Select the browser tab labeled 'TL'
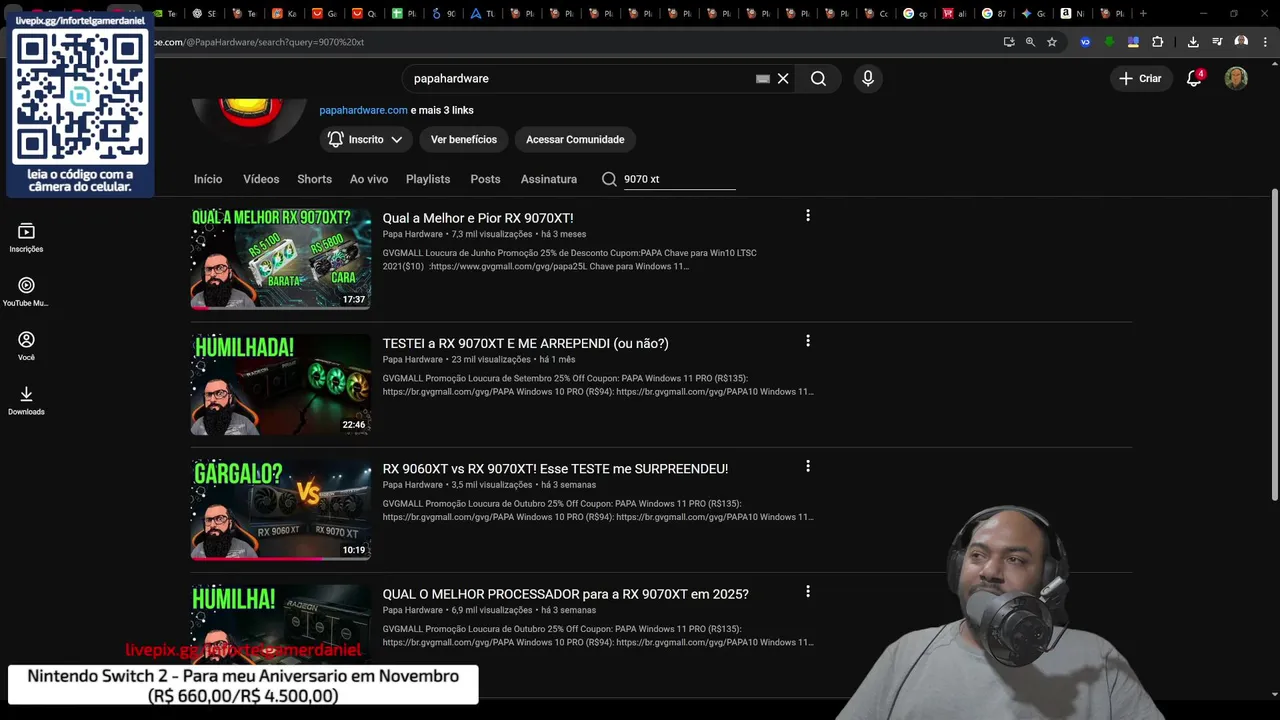The height and width of the screenshot is (720, 1280). [482, 13]
